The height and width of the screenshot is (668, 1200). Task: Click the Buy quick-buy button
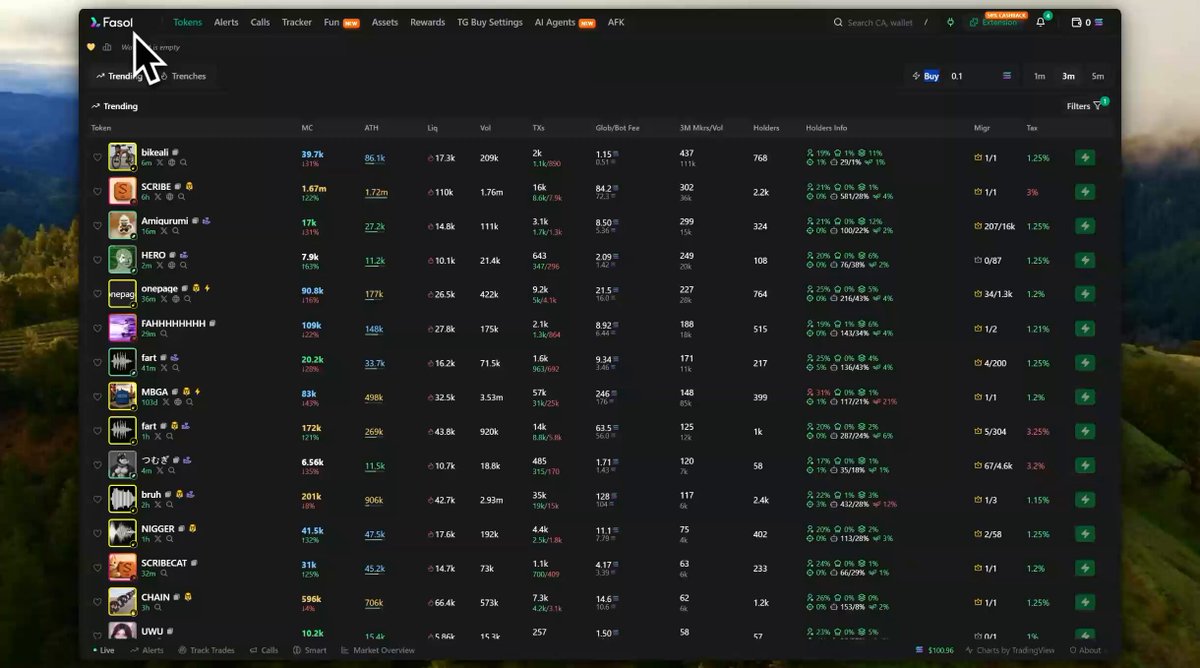point(926,76)
